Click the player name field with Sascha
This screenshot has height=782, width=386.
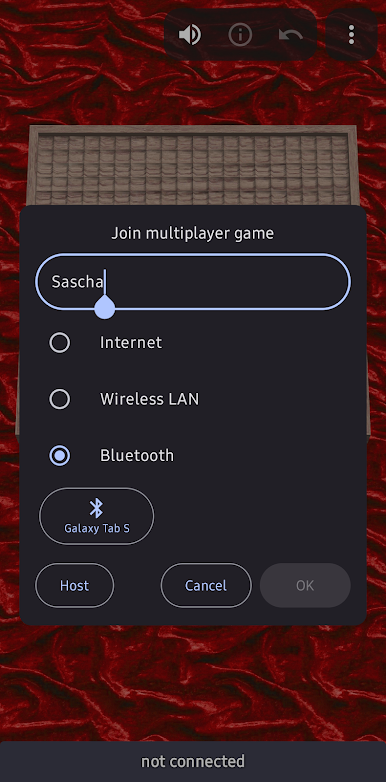(x=193, y=282)
